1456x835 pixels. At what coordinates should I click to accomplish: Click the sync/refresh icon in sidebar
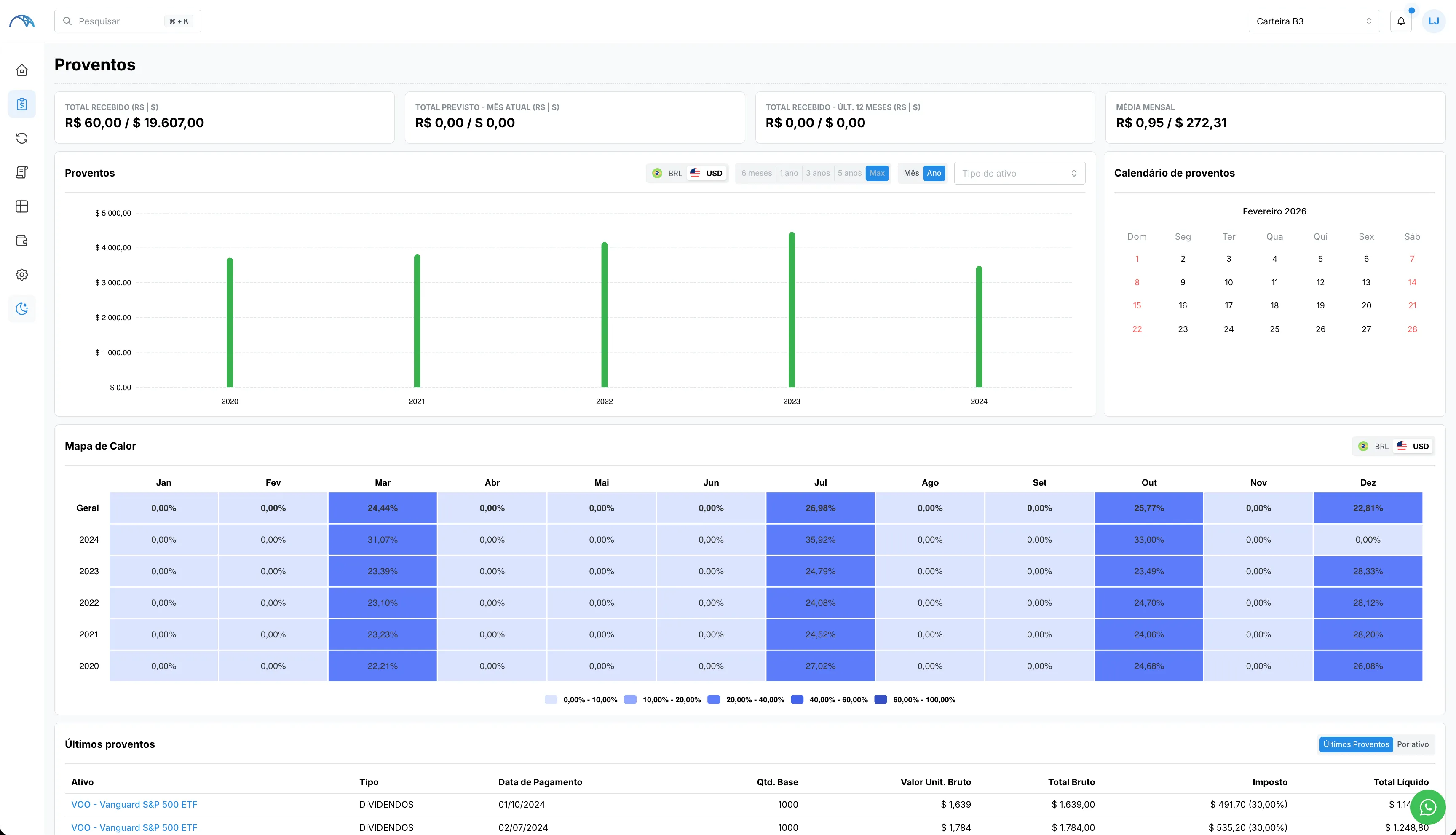pyautogui.click(x=21, y=138)
